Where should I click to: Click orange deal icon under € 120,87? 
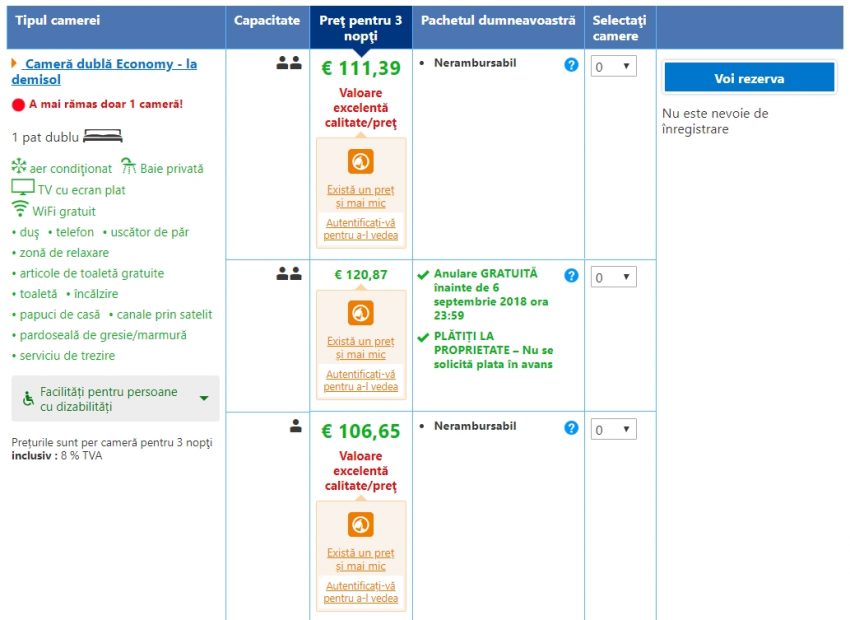coord(361,313)
